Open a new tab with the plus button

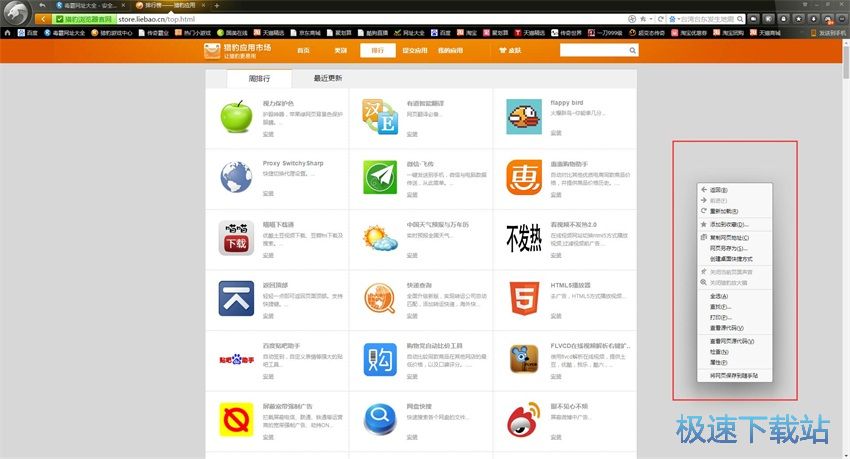click(216, 5)
